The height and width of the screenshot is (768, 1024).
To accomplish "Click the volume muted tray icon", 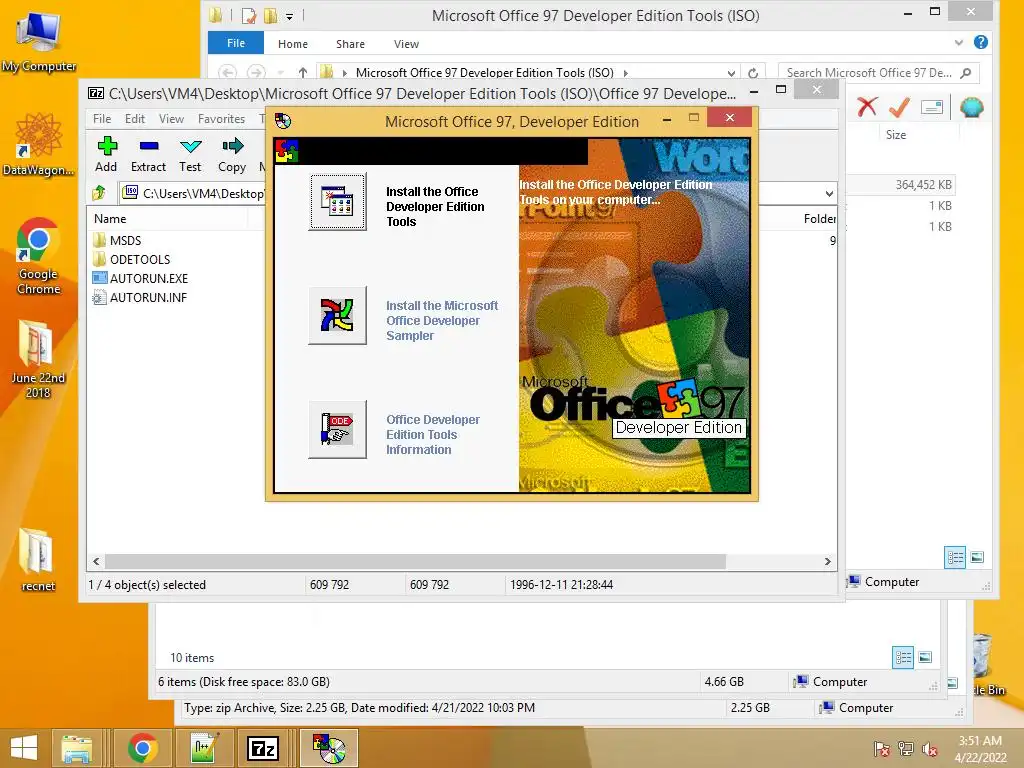I will click(x=930, y=749).
